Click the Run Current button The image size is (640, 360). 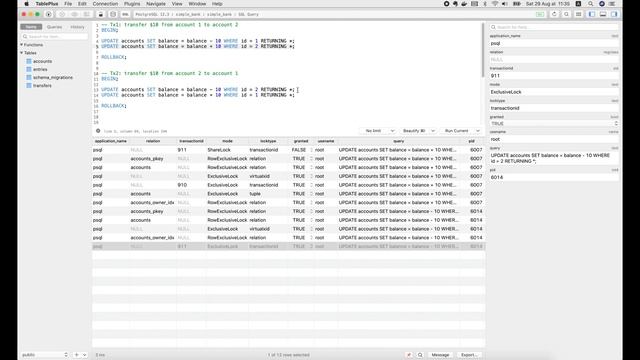point(456,131)
